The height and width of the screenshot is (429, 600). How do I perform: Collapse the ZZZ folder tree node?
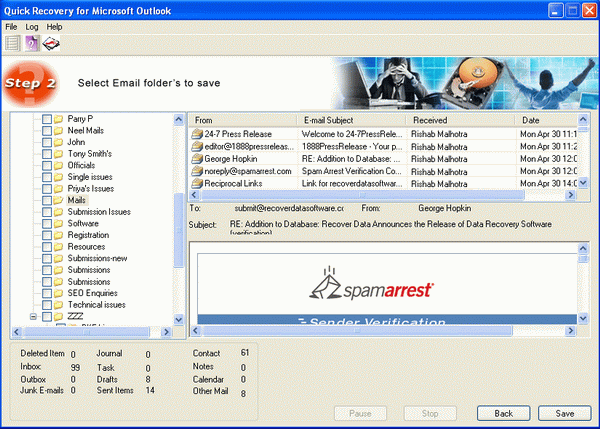33,316
